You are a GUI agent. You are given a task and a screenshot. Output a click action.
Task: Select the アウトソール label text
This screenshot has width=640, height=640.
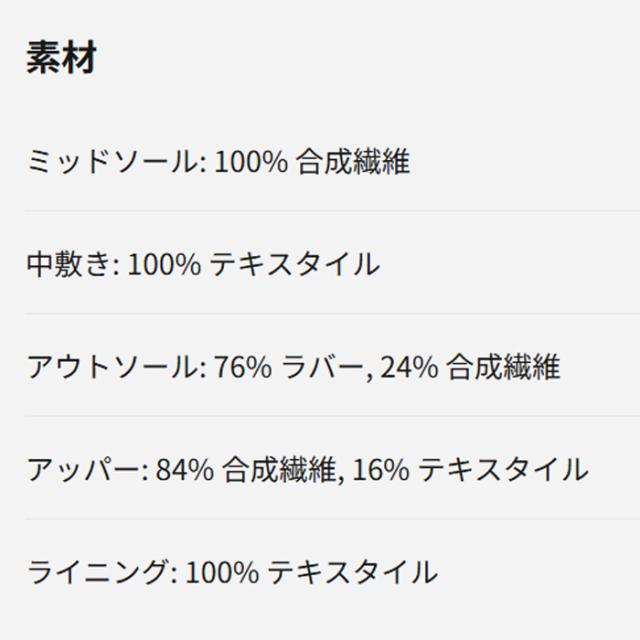pos(112,368)
